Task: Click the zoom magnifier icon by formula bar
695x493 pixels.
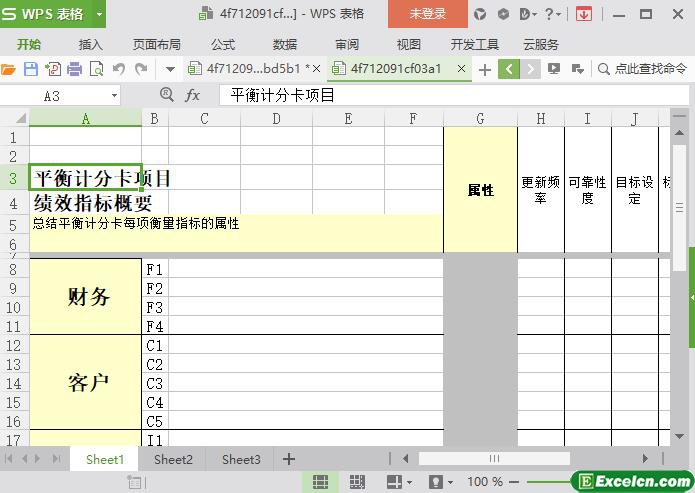Action: pyautogui.click(x=166, y=95)
